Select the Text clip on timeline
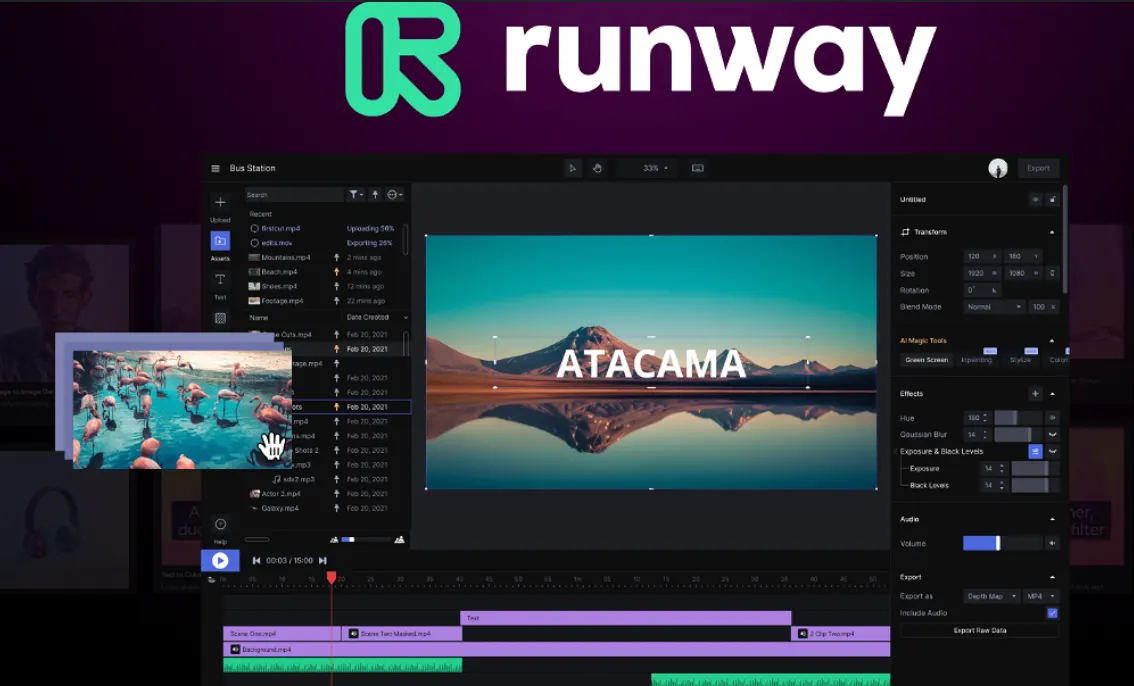The height and width of the screenshot is (686, 1134). click(626, 618)
